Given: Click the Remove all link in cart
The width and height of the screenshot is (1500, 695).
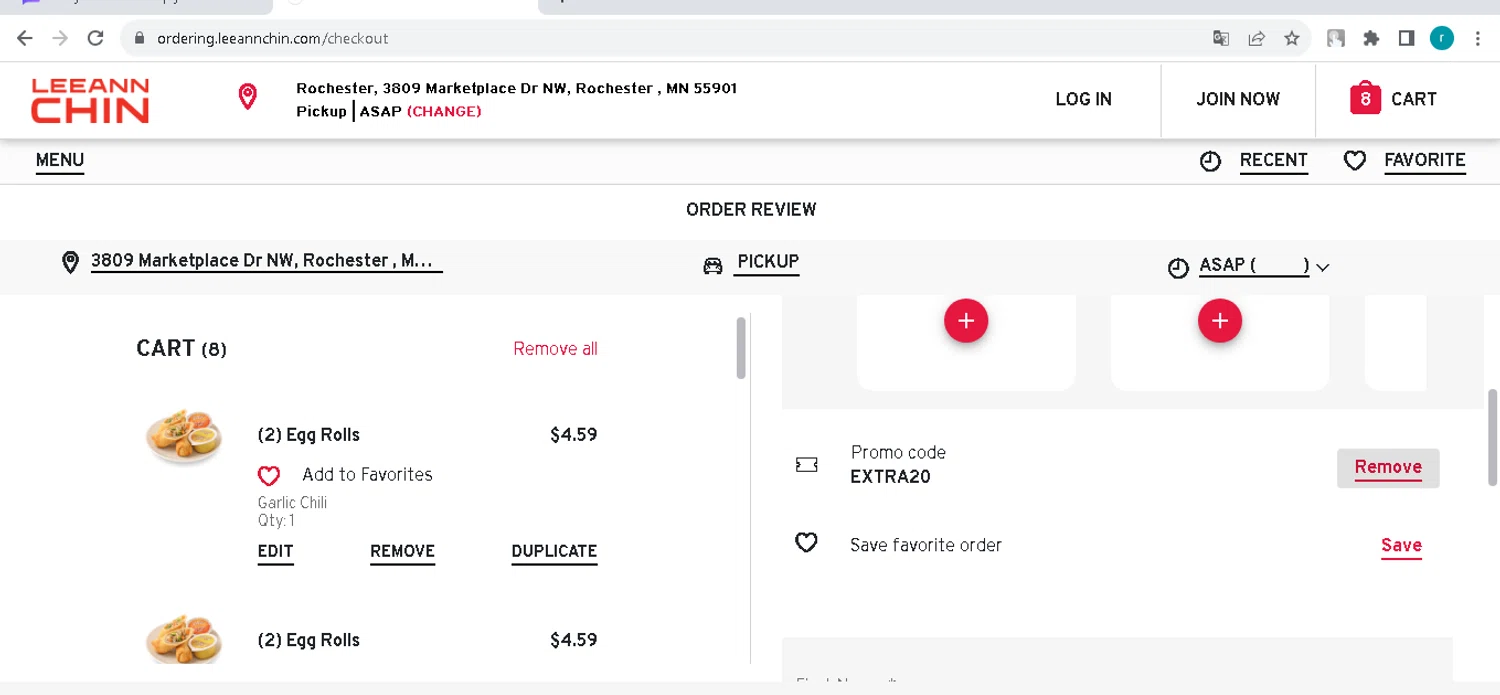Looking at the screenshot, I should (x=555, y=349).
